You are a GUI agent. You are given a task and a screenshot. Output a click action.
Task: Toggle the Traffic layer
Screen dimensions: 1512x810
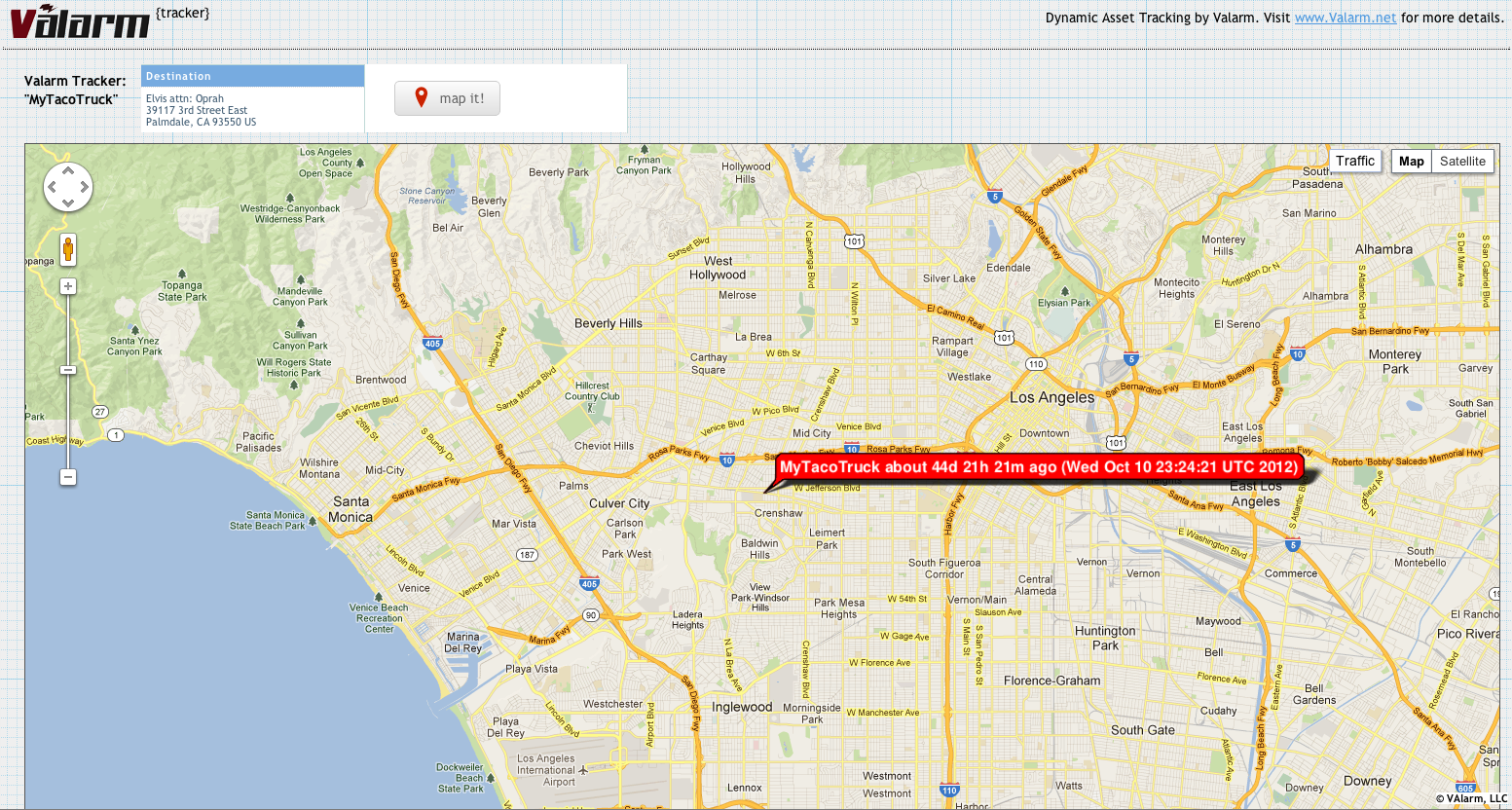point(1354,162)
